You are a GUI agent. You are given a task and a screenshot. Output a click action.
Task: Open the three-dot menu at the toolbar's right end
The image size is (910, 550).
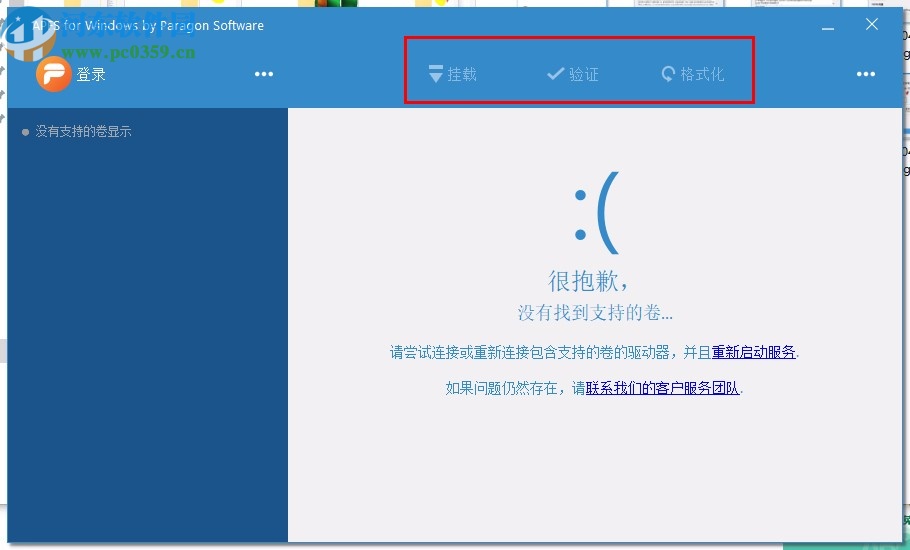click(865, 74)
